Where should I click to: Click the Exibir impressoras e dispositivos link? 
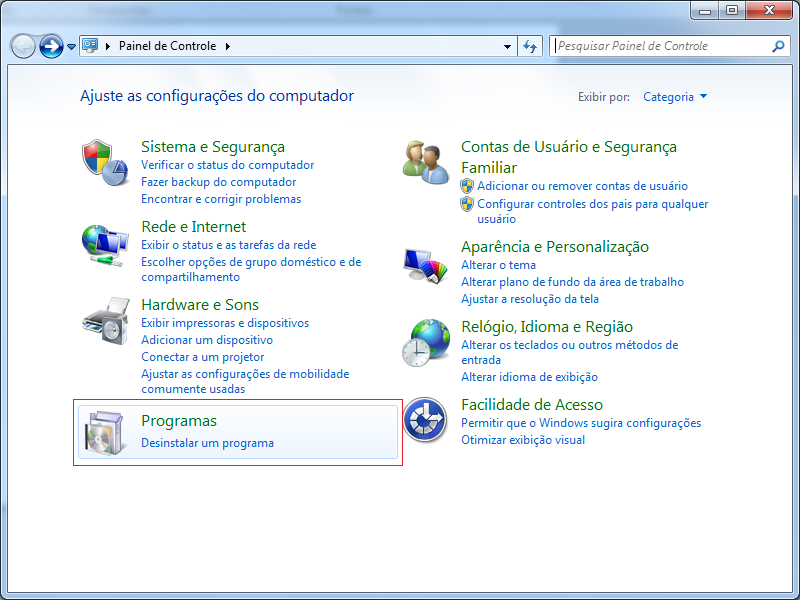[225, 323]
